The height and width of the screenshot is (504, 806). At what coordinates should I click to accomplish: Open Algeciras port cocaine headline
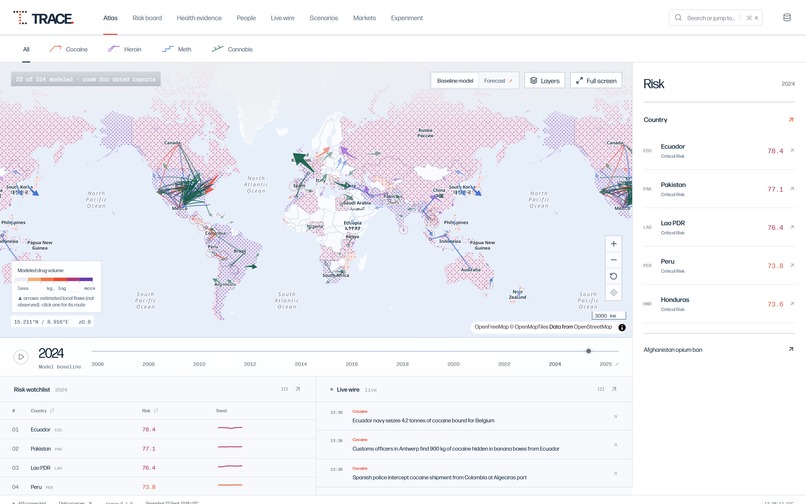click(439, 477)
